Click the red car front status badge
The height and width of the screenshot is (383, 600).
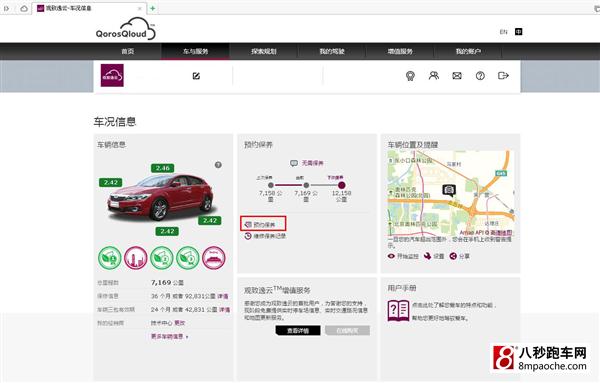tap(214, 258)
